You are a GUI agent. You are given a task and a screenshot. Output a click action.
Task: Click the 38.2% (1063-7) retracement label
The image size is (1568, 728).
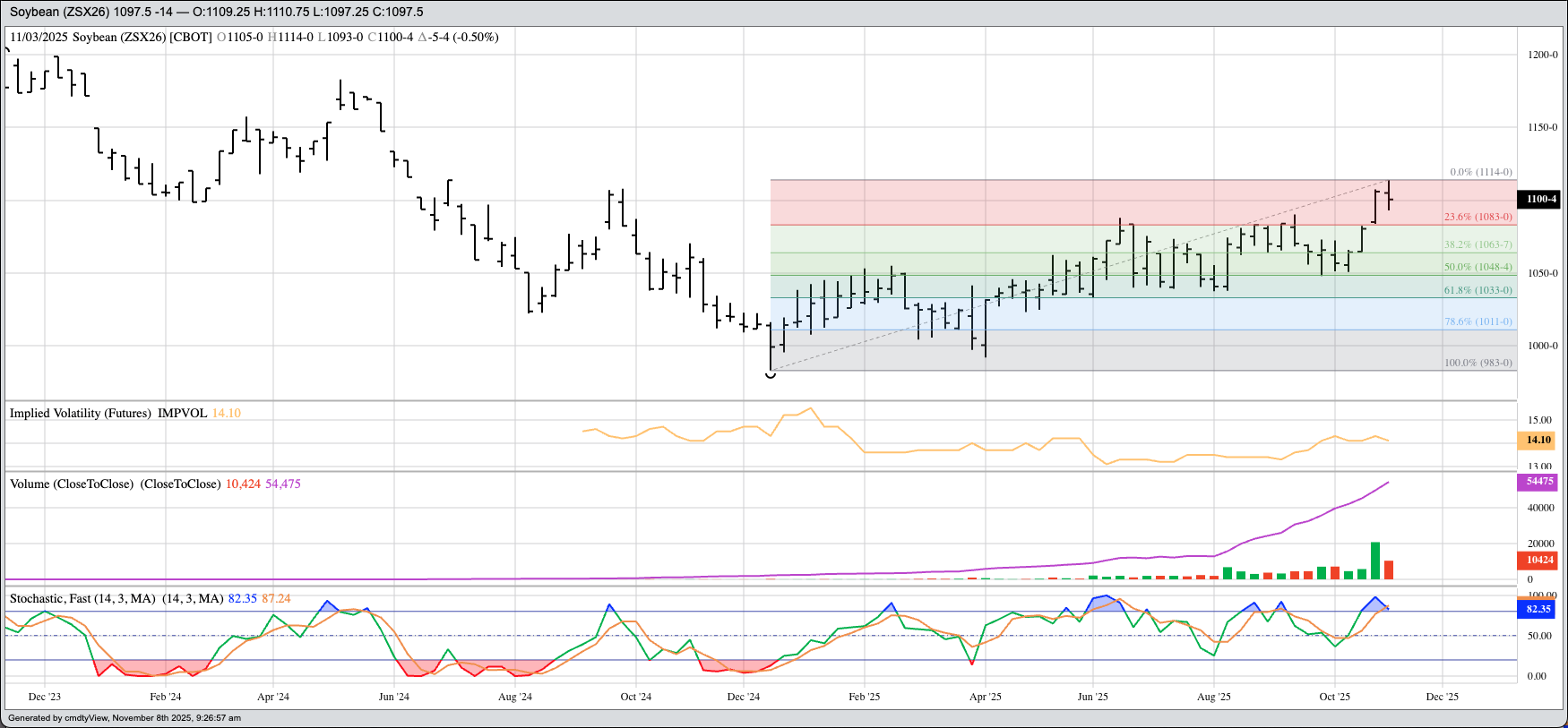click(x=1478, y=244)
